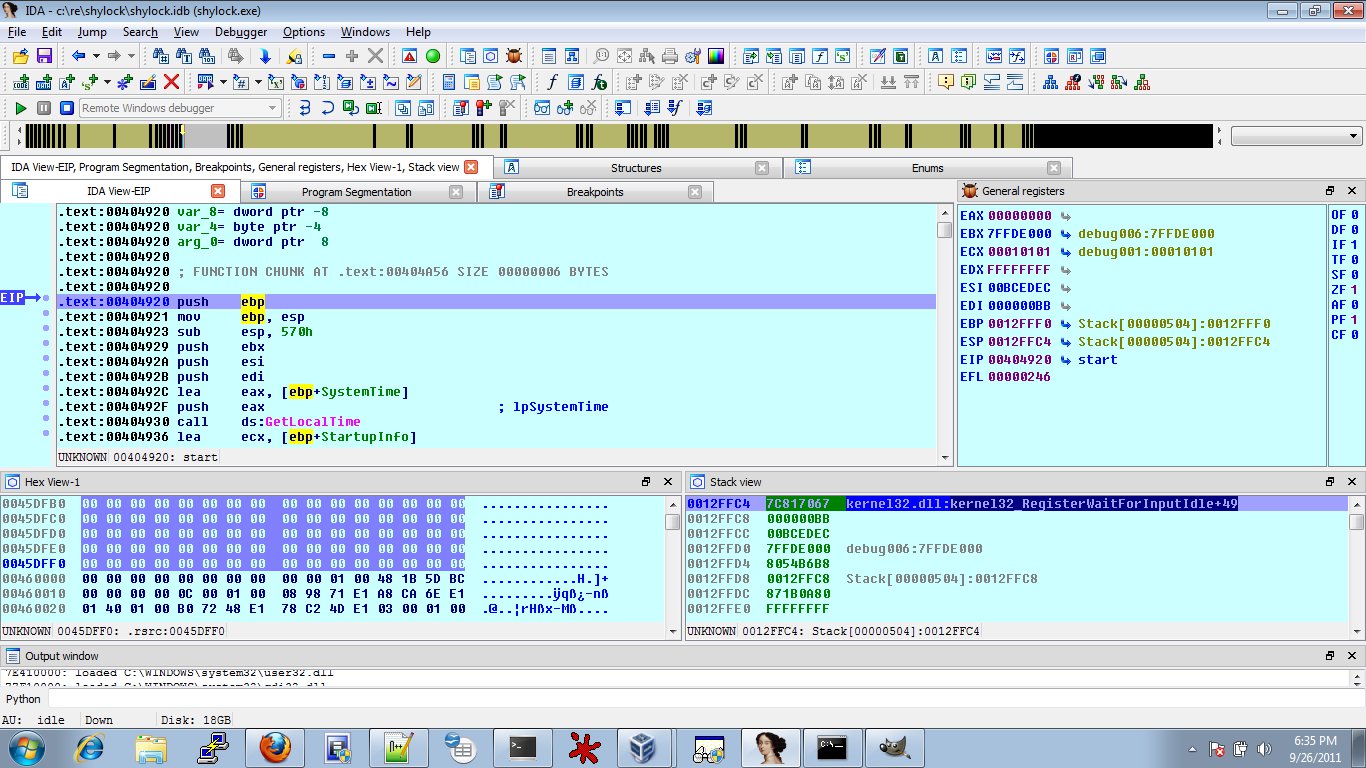Click the Stack view vertical scrollbar thumb
The image size is (1366, 768).
pyautogui.click(x=1356, y=522)
